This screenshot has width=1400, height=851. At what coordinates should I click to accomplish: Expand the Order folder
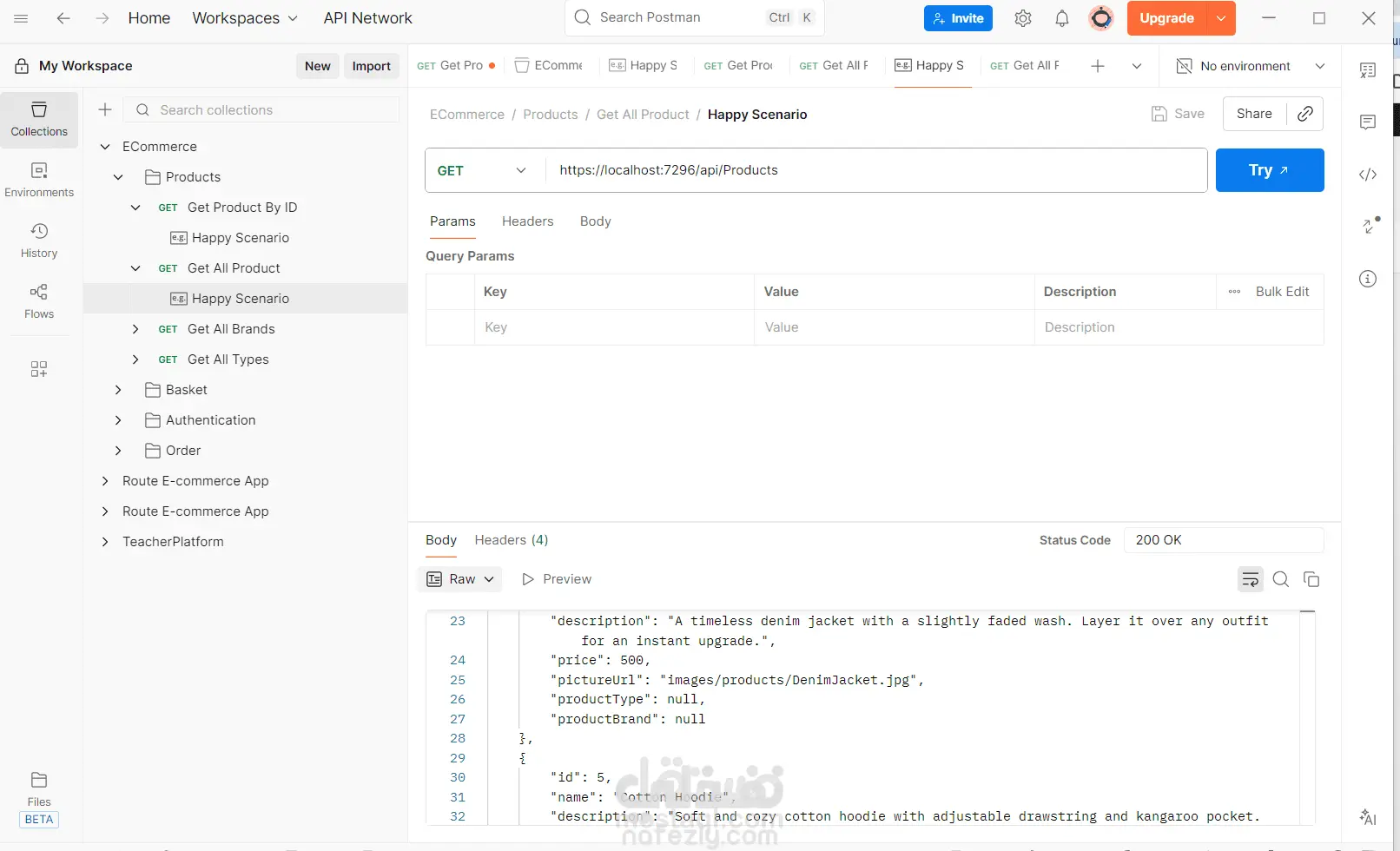(x=118, y=451)
